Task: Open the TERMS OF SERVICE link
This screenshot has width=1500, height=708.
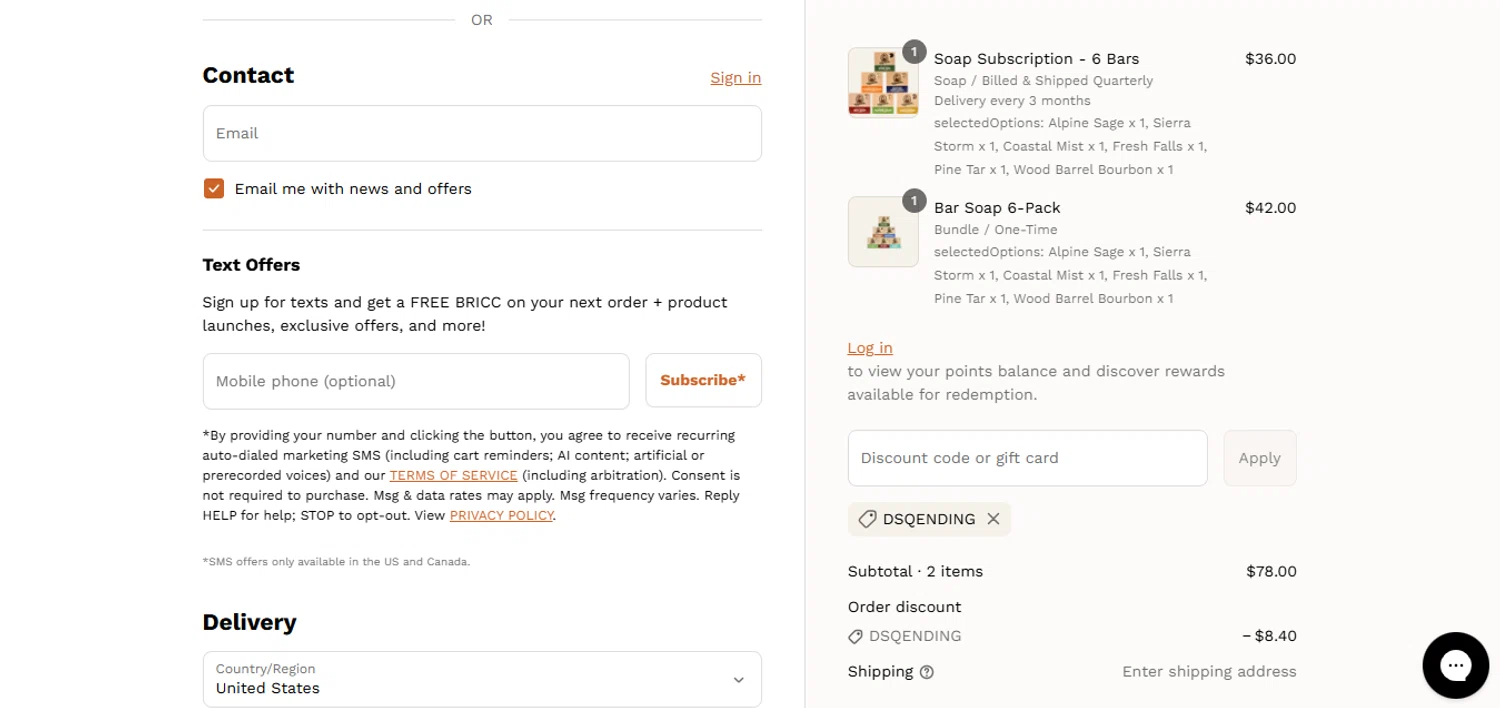Action: click(454, 476)
